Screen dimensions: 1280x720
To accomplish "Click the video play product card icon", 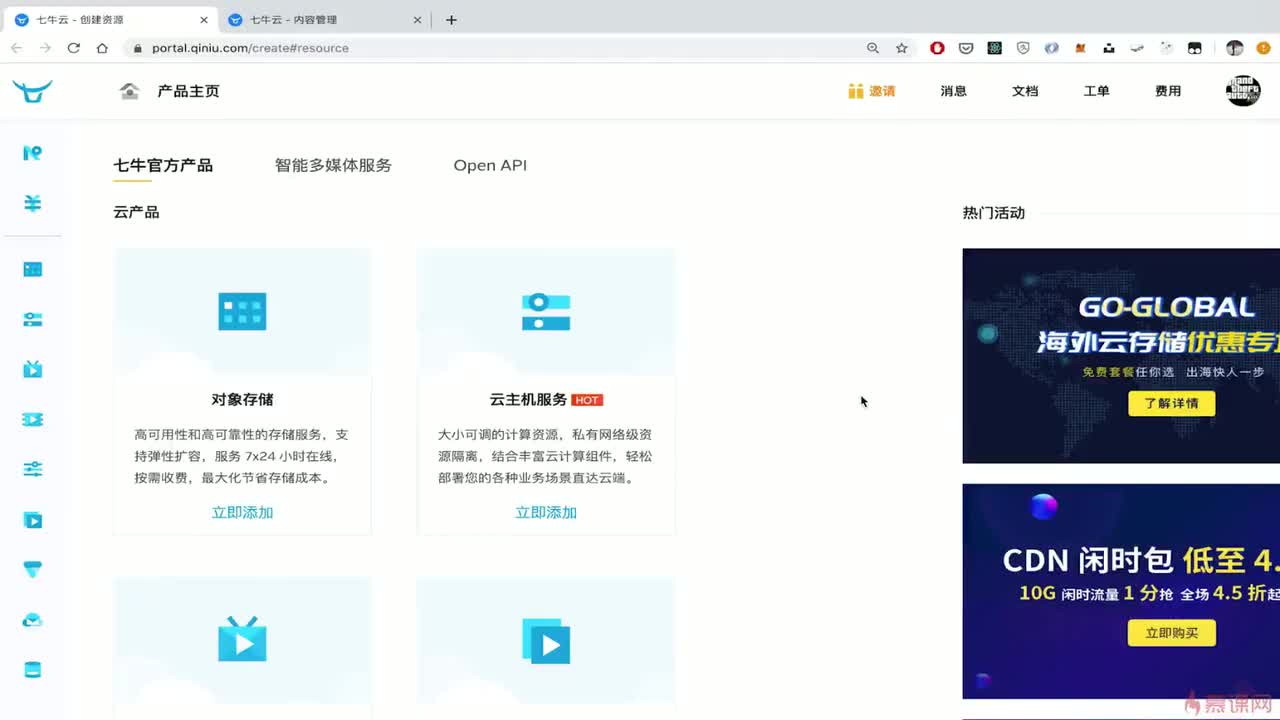I will [546, 641].
